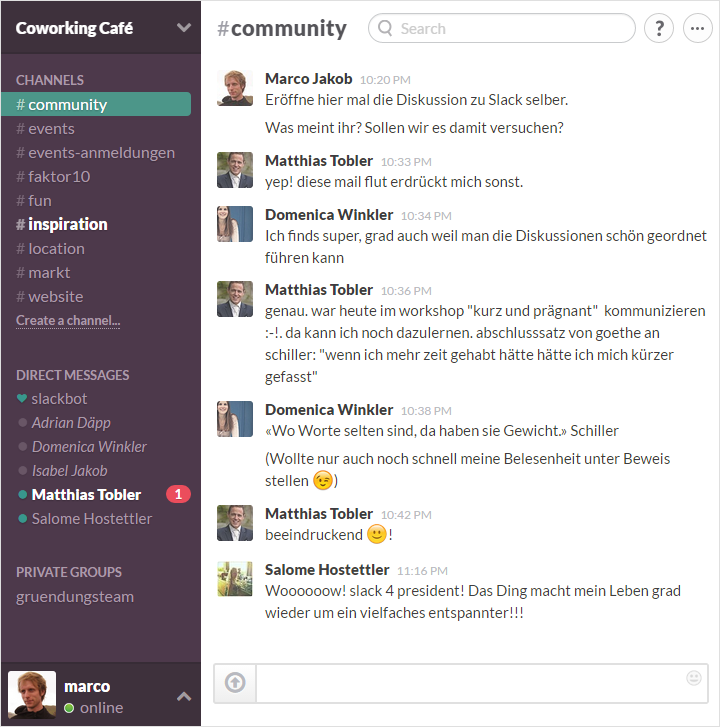The height and width of the screenshot is (727, 720).
Task: Click Salome Hostettler's message avatar
Action: tap(235, 579)
